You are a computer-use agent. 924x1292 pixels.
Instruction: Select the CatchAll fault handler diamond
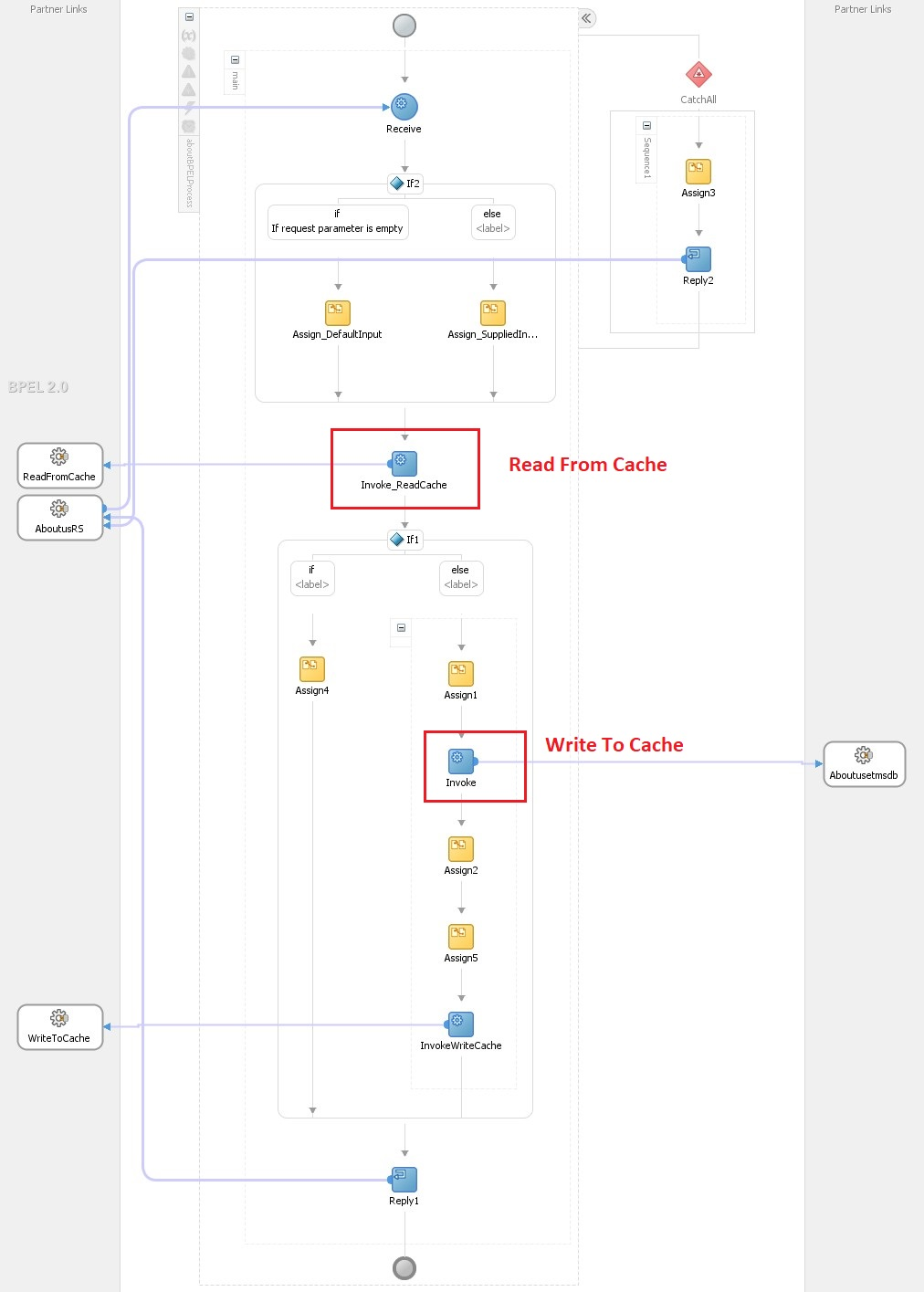pos(698,75)
